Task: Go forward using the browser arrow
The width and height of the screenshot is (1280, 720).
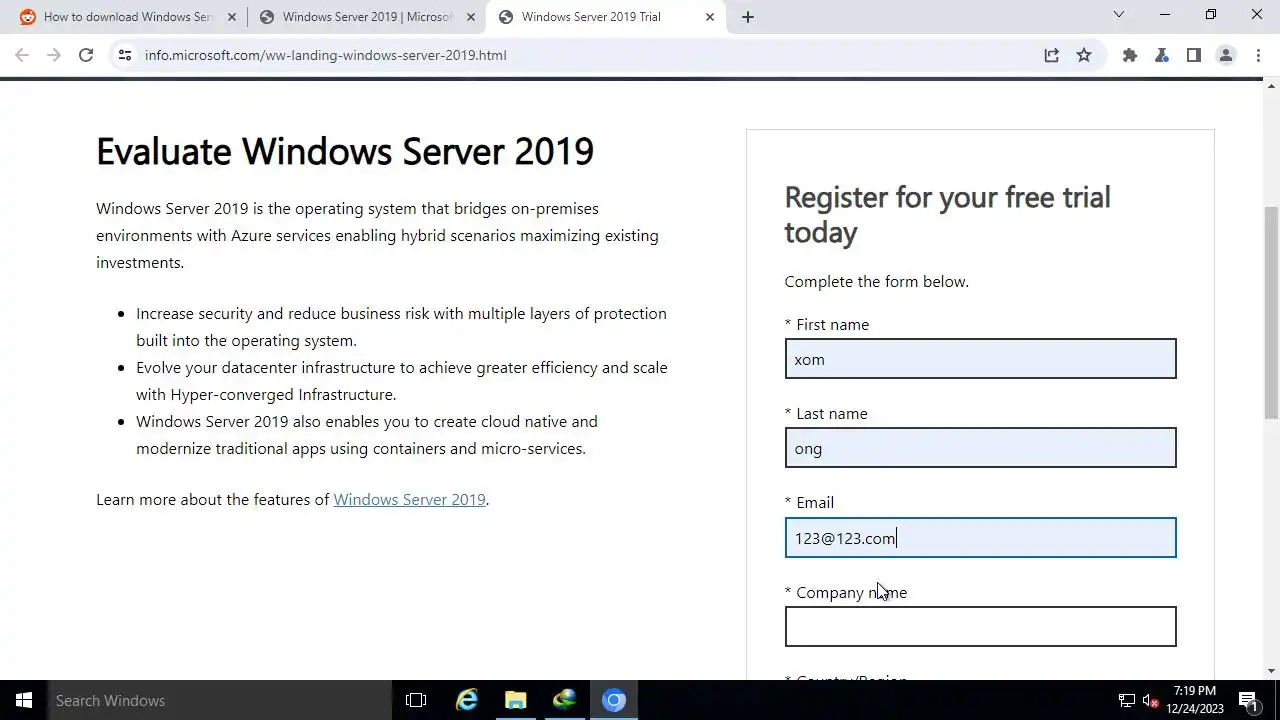Action: pyautogui.click(x=54, y=55)
